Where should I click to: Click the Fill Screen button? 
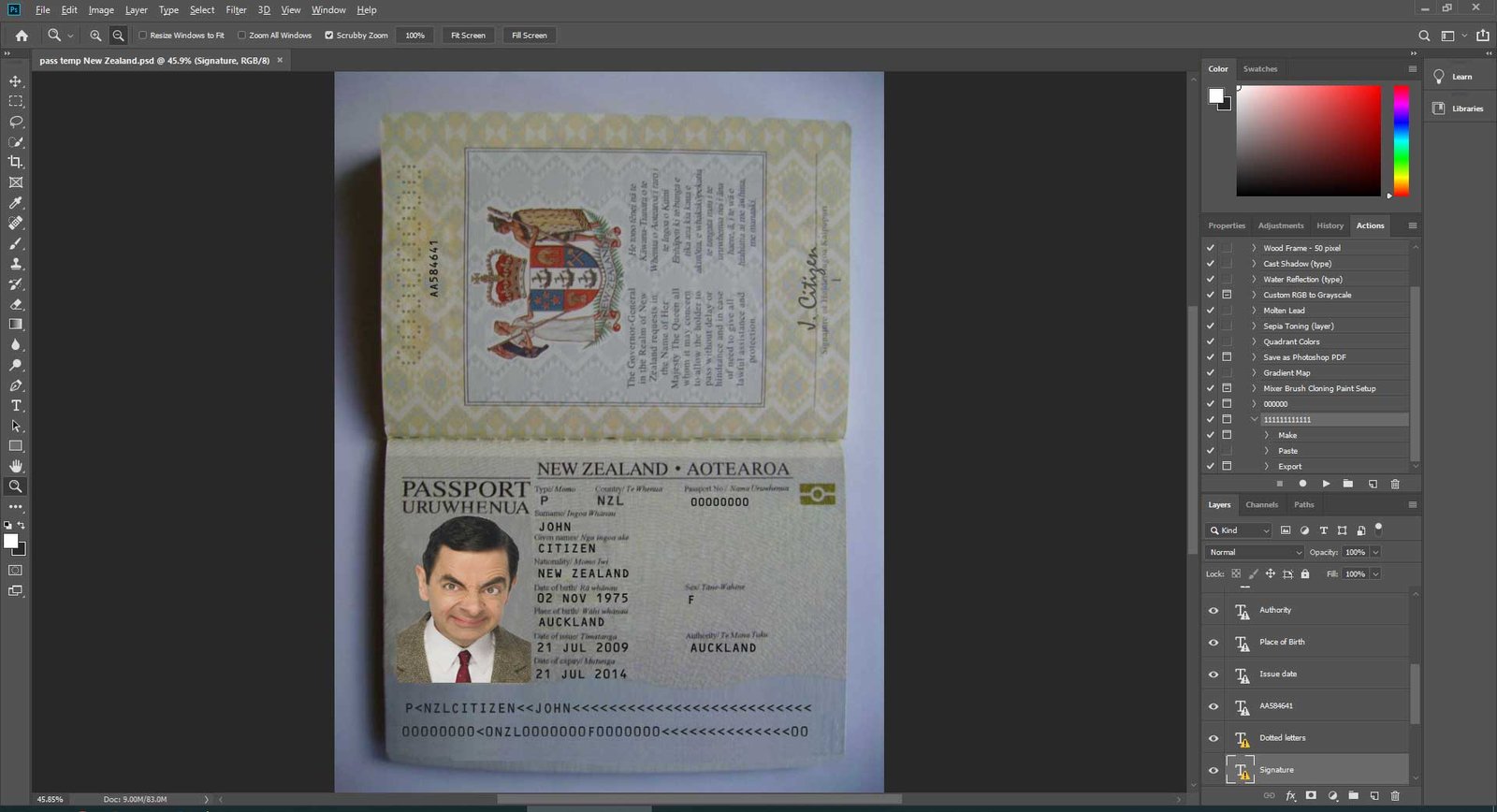tap(529, 36)
